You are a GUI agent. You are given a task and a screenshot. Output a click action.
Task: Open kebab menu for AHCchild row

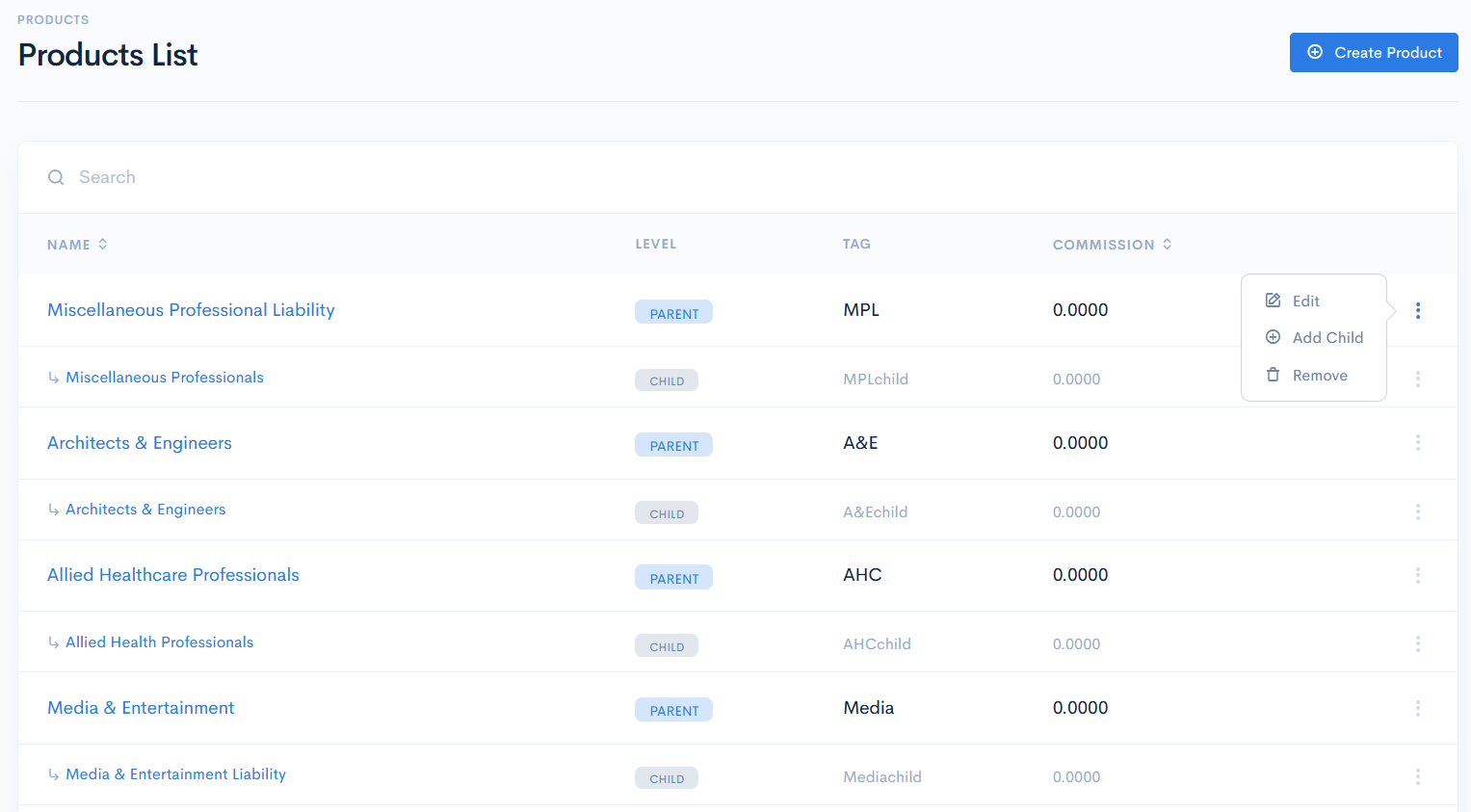(x=1417, y=643)
